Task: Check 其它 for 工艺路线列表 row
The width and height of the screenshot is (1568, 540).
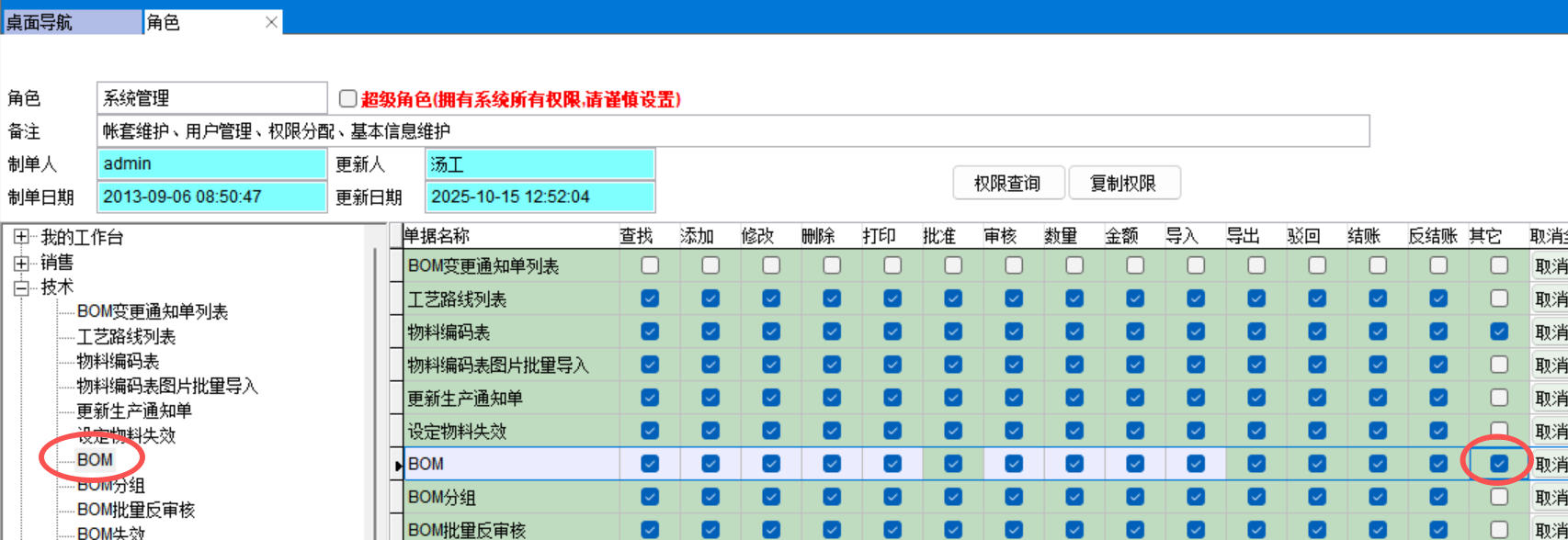Action: tap(1499, 298)
